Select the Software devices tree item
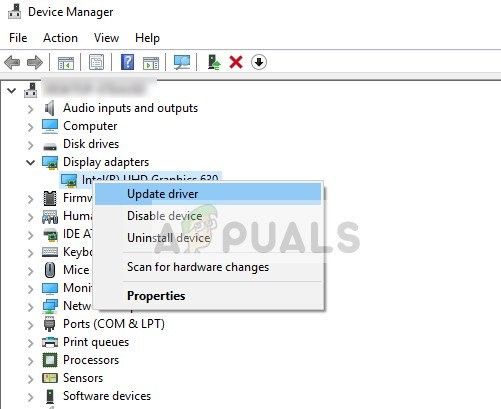501x409 pixels. click(107, 396)
